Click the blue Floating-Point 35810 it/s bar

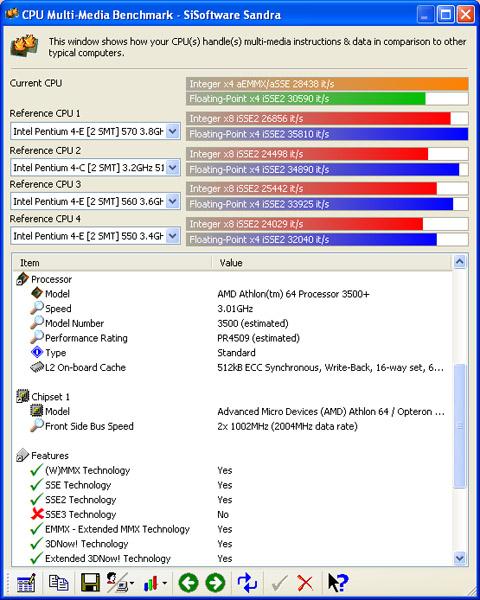pyautogui.click(x=327, y=134)
